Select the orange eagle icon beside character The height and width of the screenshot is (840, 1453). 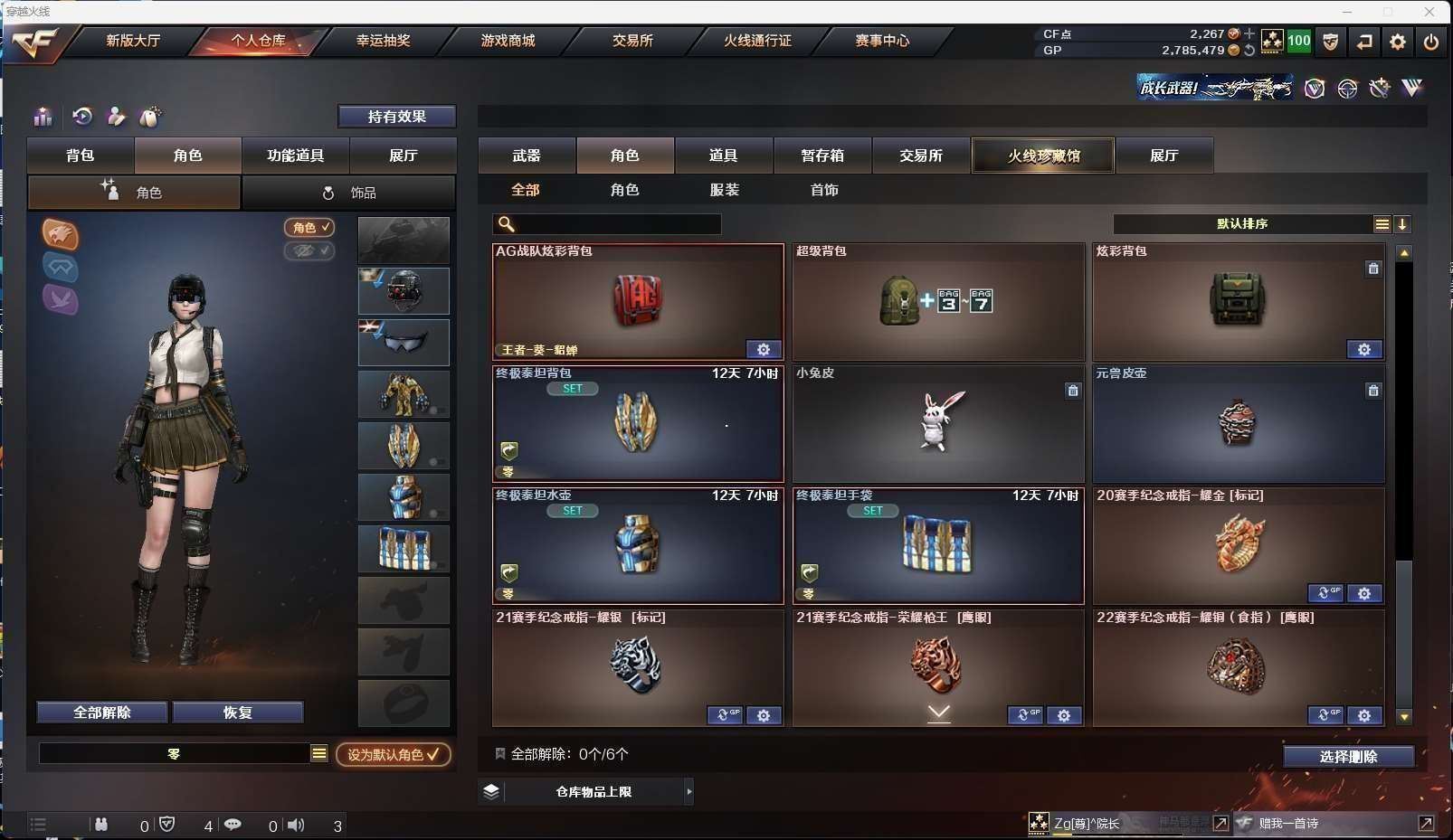pyautogui.click(x=61, y=235)
